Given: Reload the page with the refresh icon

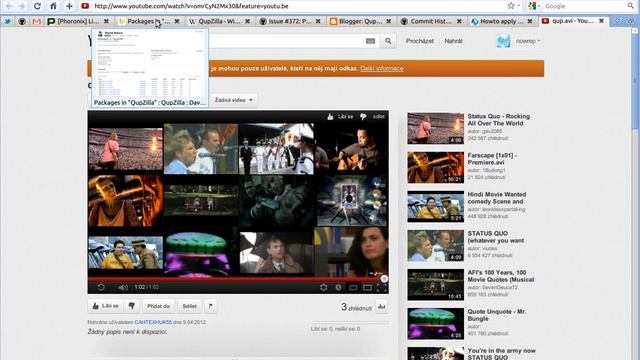Looking at the screenshot, I should (37, 6).
